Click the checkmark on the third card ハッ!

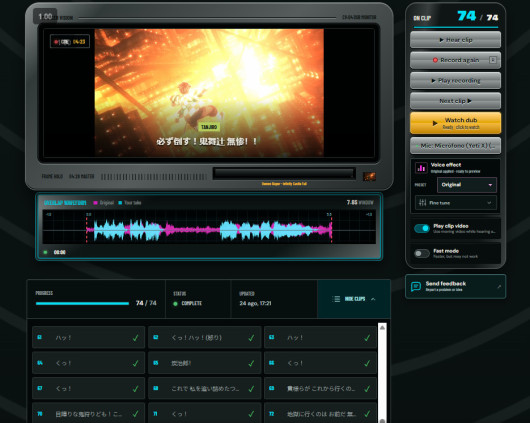tap(367, 338)
